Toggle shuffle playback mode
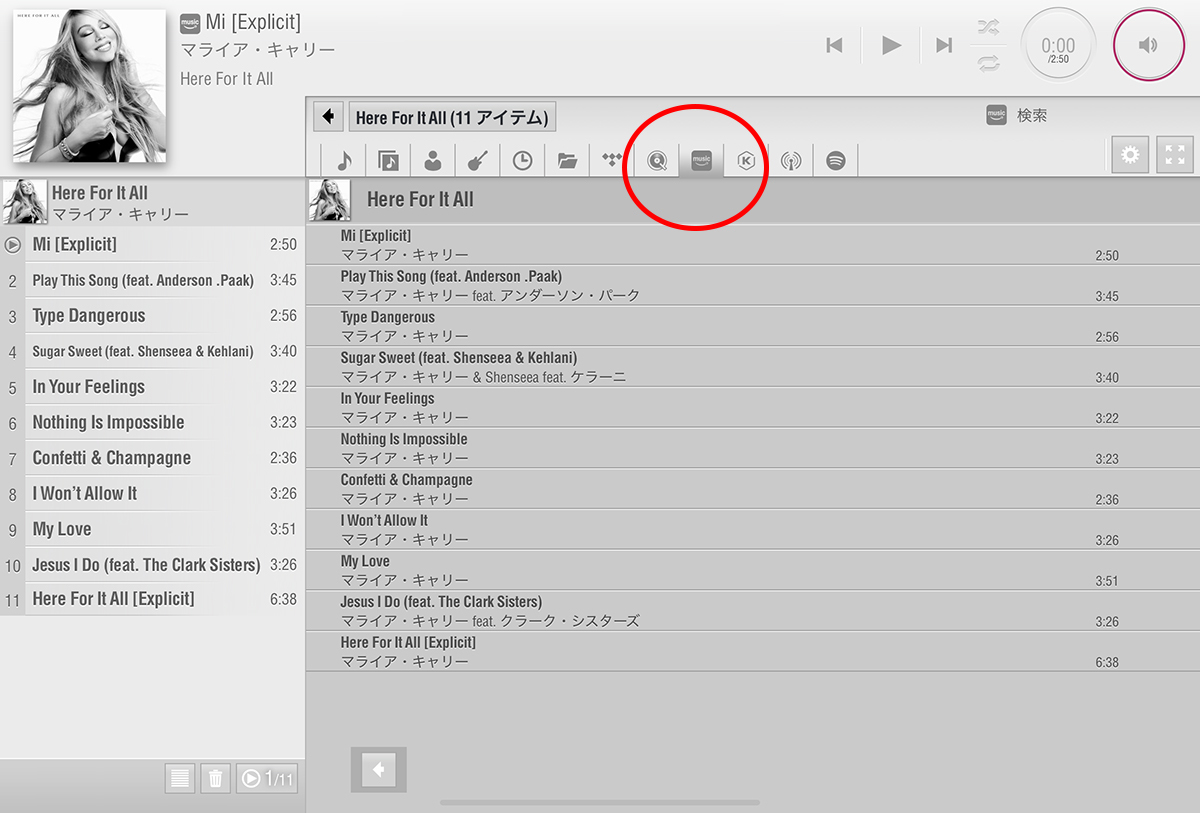 [x=988, y=28]
